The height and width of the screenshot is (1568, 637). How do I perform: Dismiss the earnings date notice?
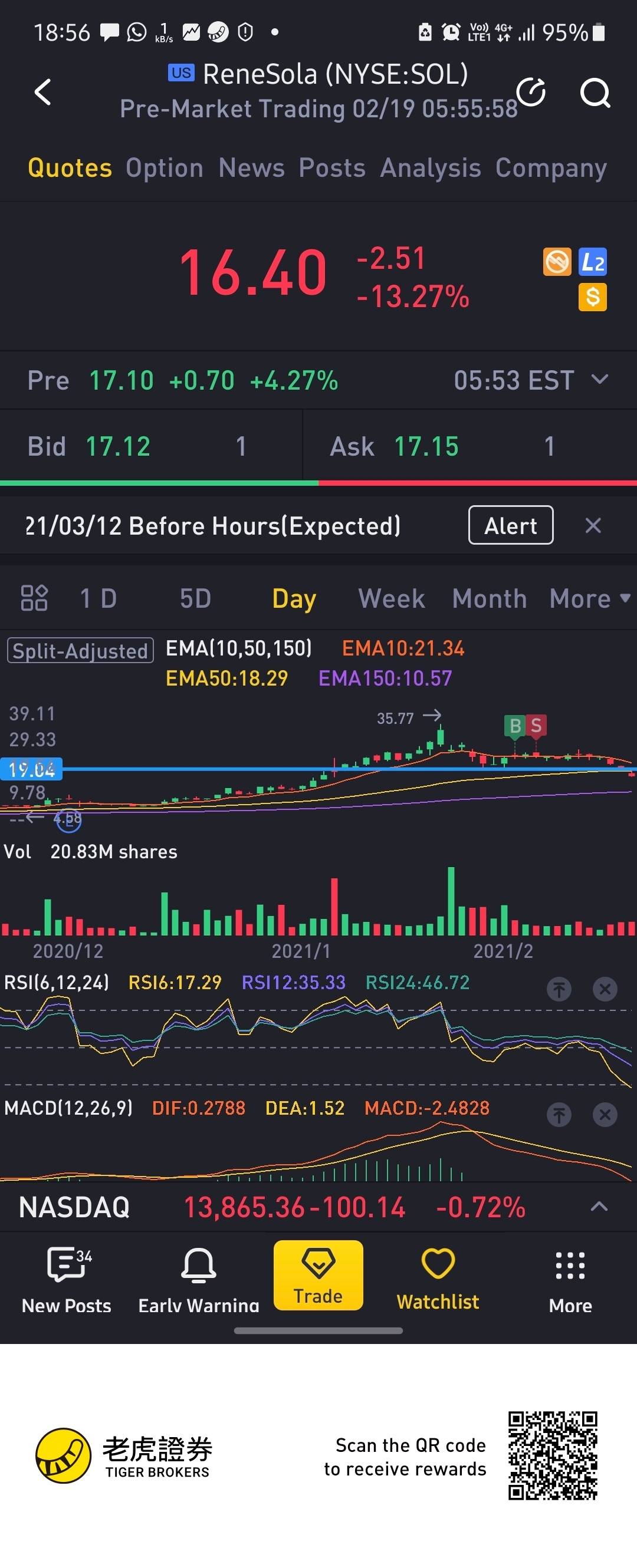(x=593, y=525)
